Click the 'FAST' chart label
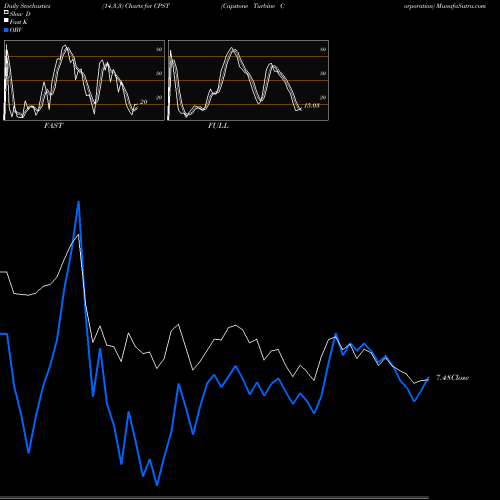This screenshot has height=500, width=500. [x=53, y=126]
